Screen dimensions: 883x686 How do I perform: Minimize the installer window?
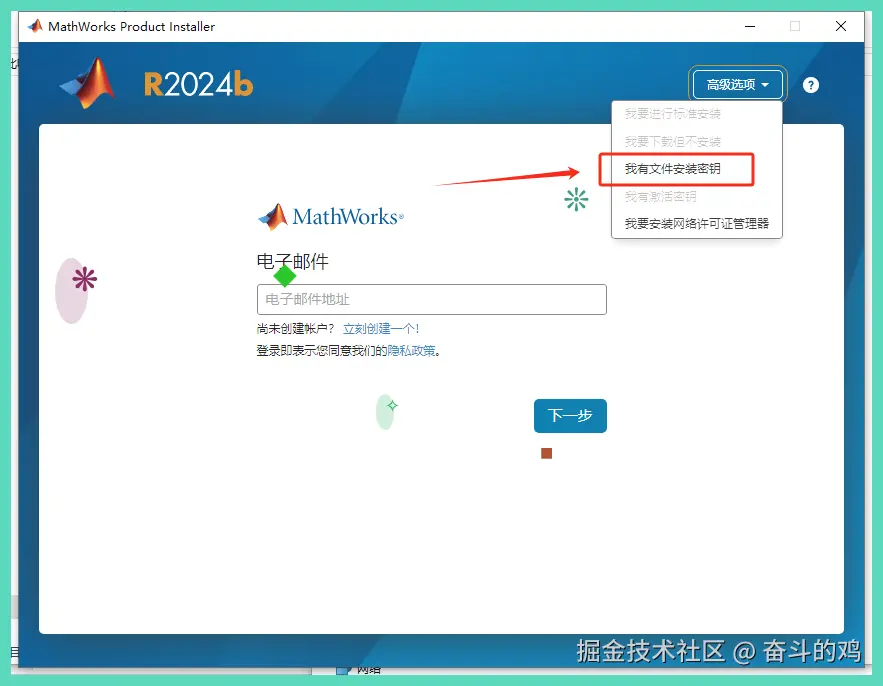point(750,26)
